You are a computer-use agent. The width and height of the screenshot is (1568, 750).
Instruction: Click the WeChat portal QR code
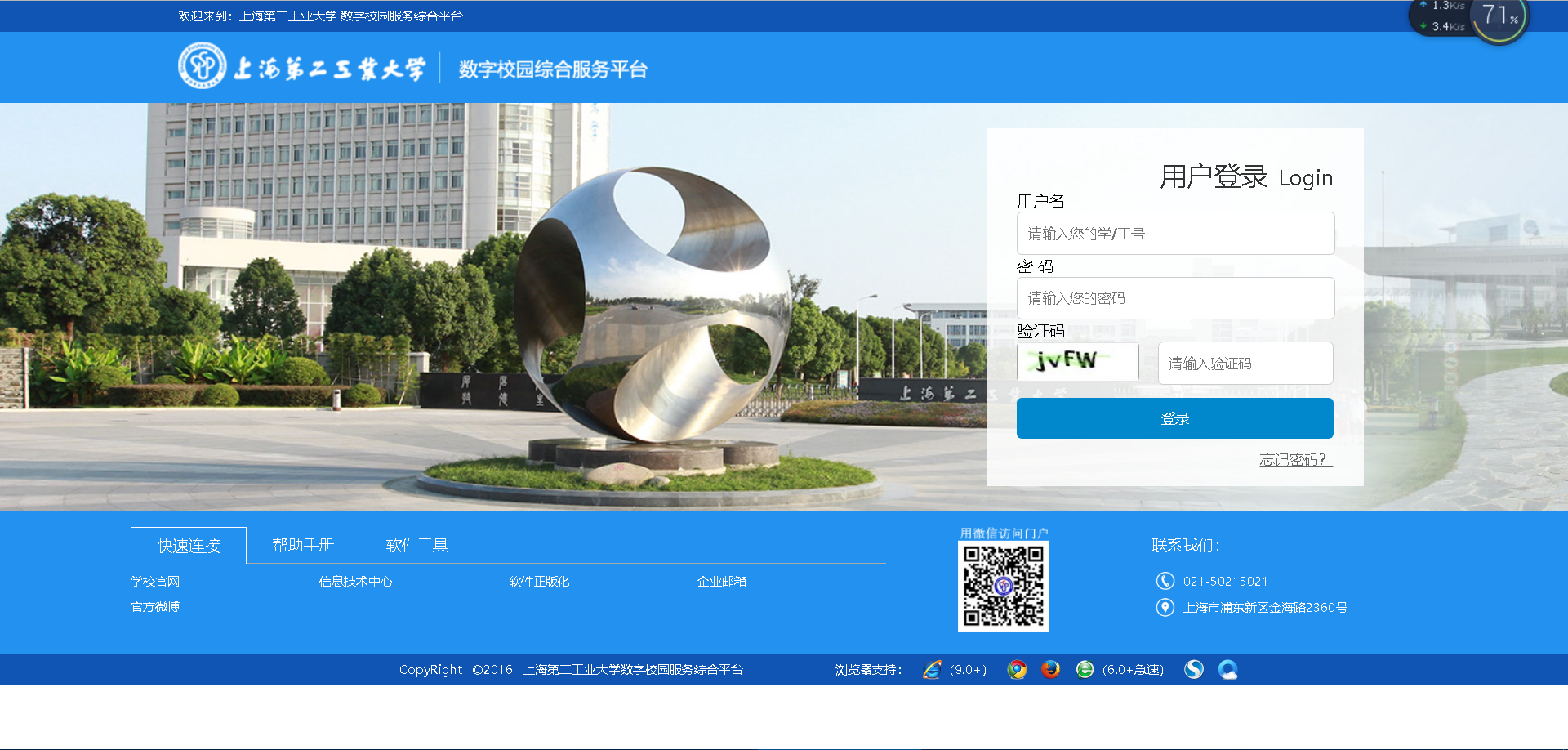coord(1004,587)
